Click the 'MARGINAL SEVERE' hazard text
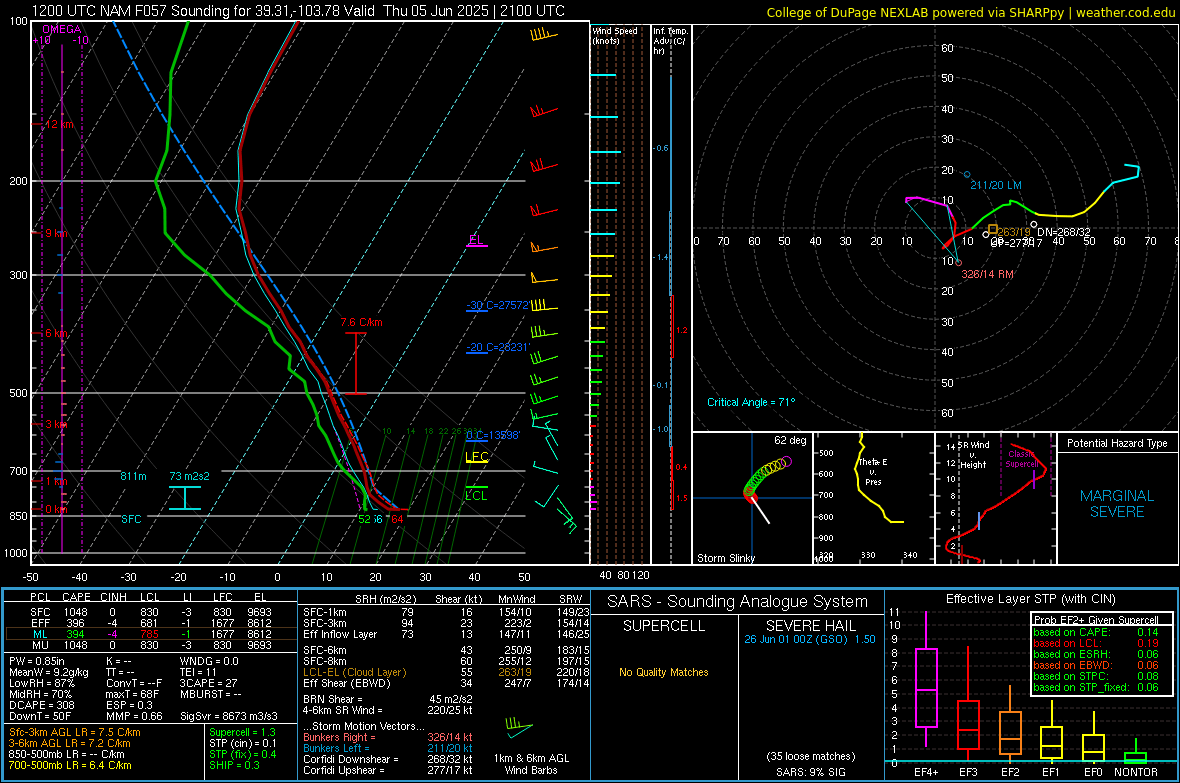 coord(1117,504)
